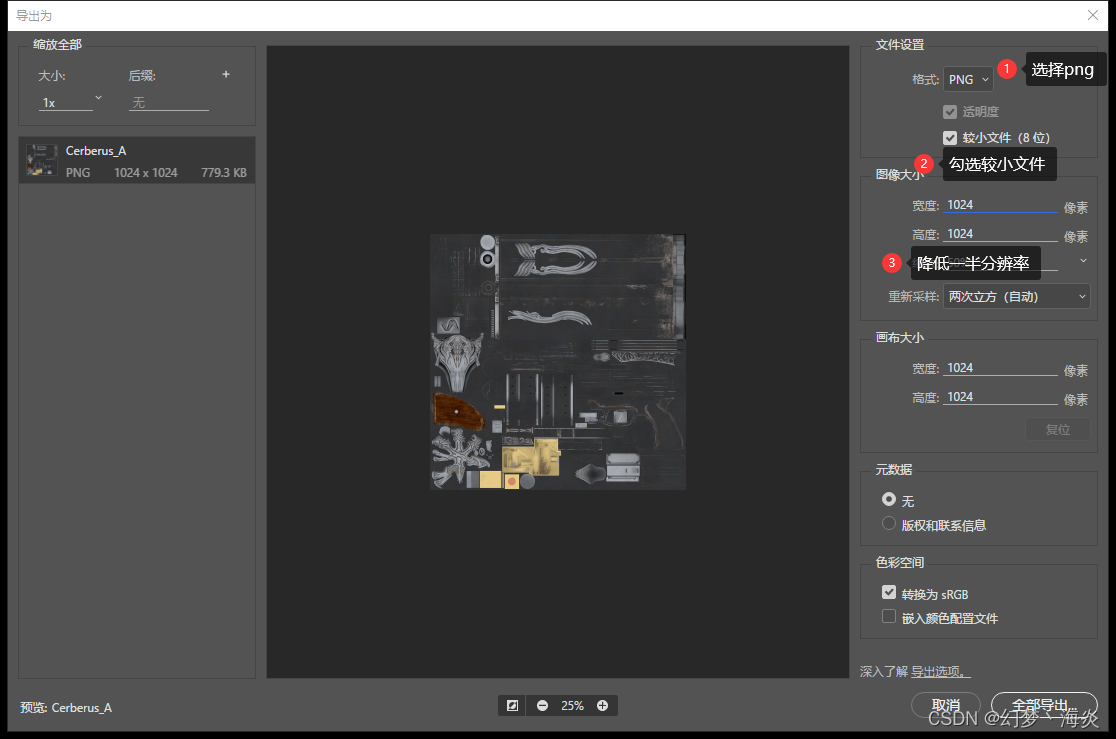Click the disabled Reset button
The width and height of the screenshot is (1116, 739).
pos(1058,429)
